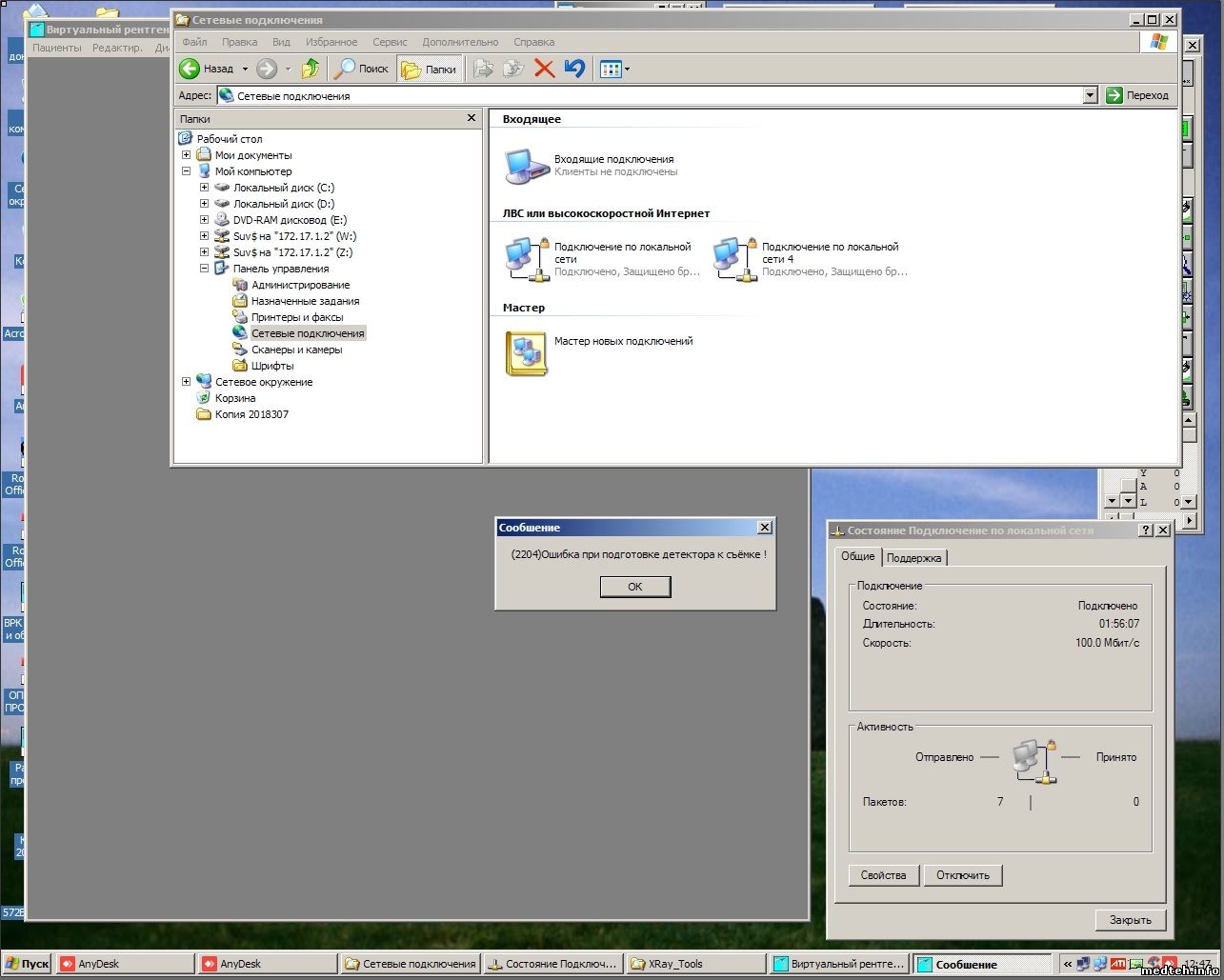Image resolution: width=1224 pixels, height=980 pixels.
Task: Open the Мастер новых подключений wizard icon
Action: tap(526, 353)
